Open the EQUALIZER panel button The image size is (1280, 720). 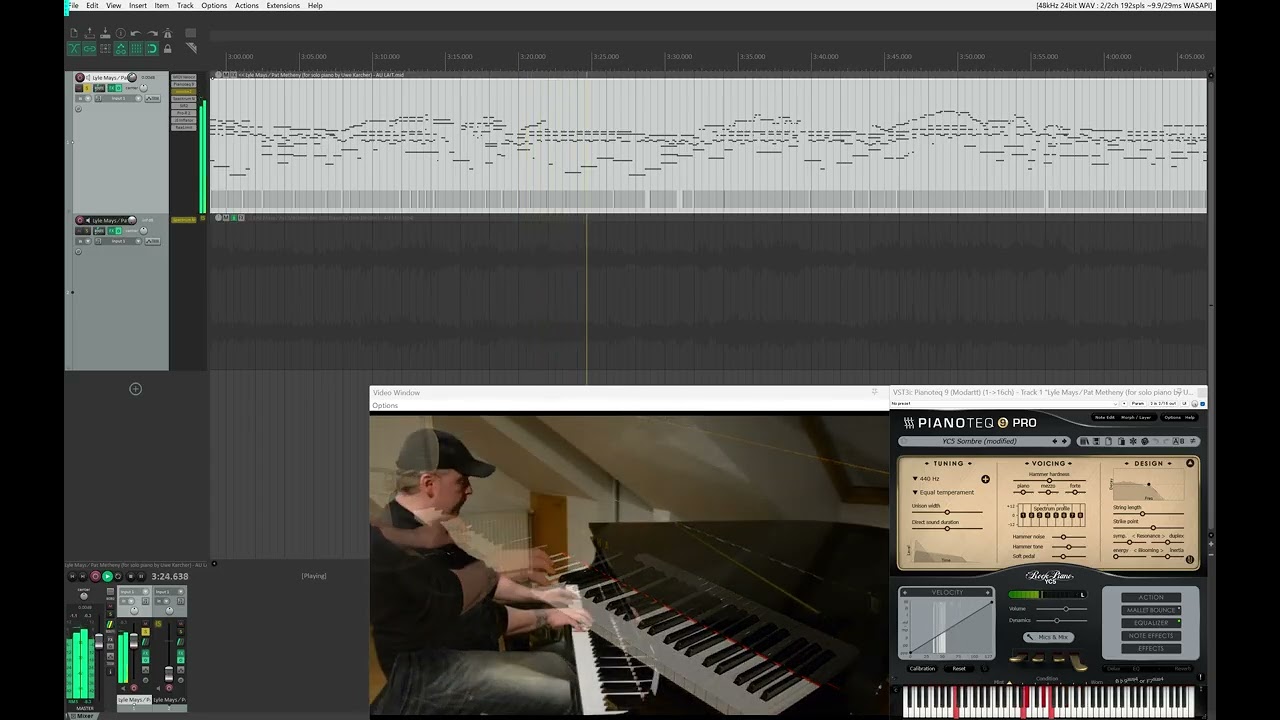1151,623
